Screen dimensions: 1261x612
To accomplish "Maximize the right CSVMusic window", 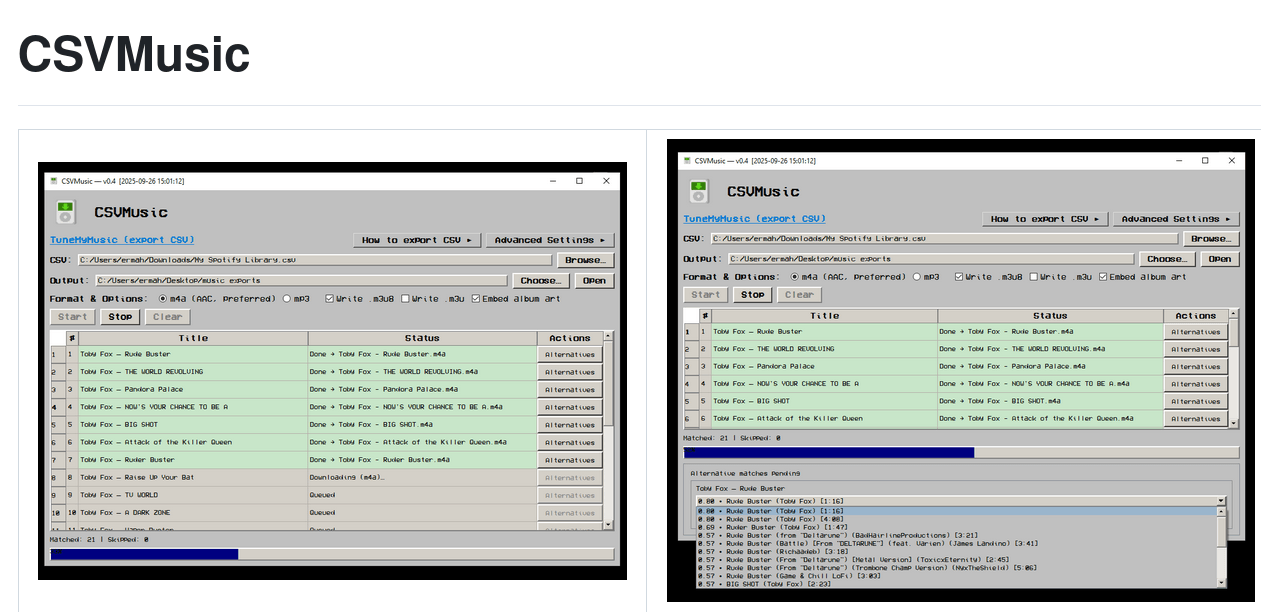I will point(1205,160).
